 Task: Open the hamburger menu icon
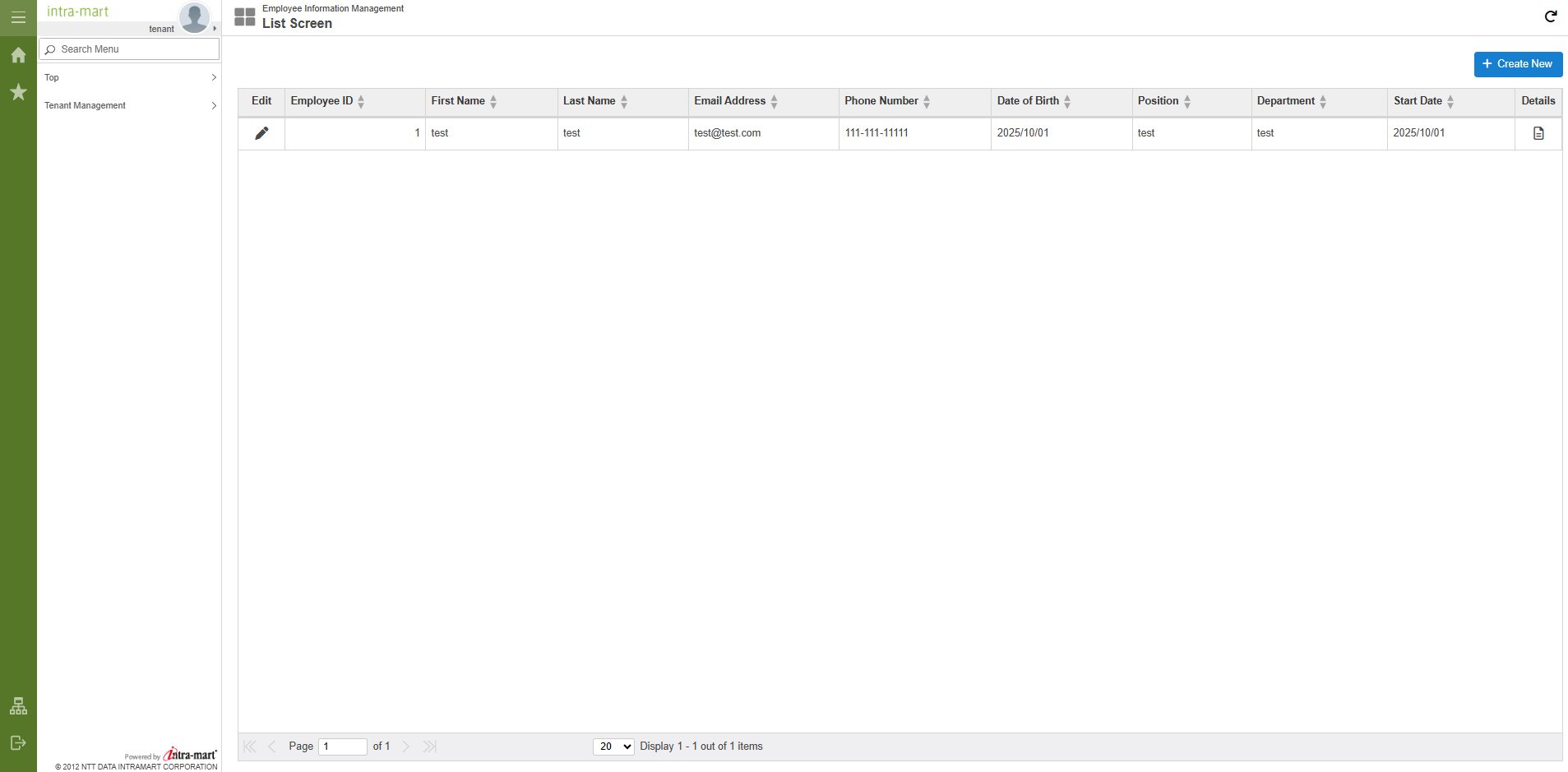tap(18, 17)
